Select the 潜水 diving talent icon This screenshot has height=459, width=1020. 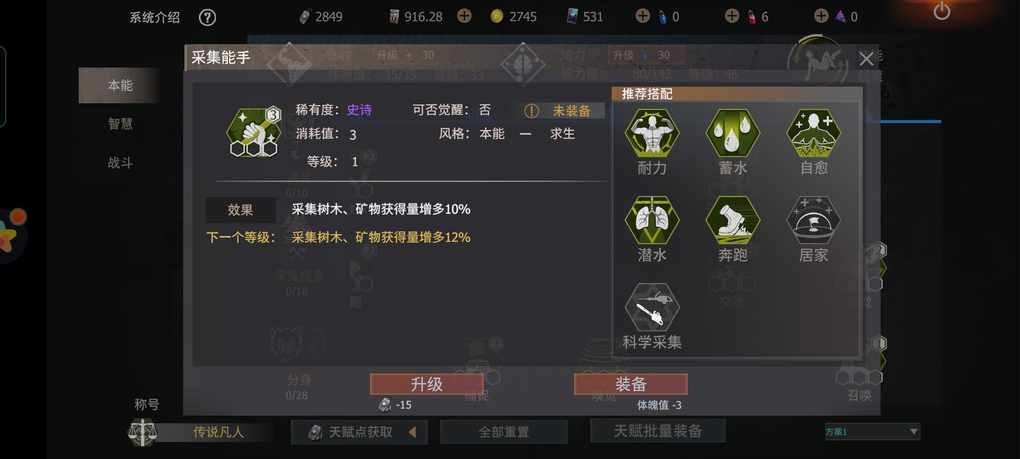pyautogui.click(x=652, y=220)
